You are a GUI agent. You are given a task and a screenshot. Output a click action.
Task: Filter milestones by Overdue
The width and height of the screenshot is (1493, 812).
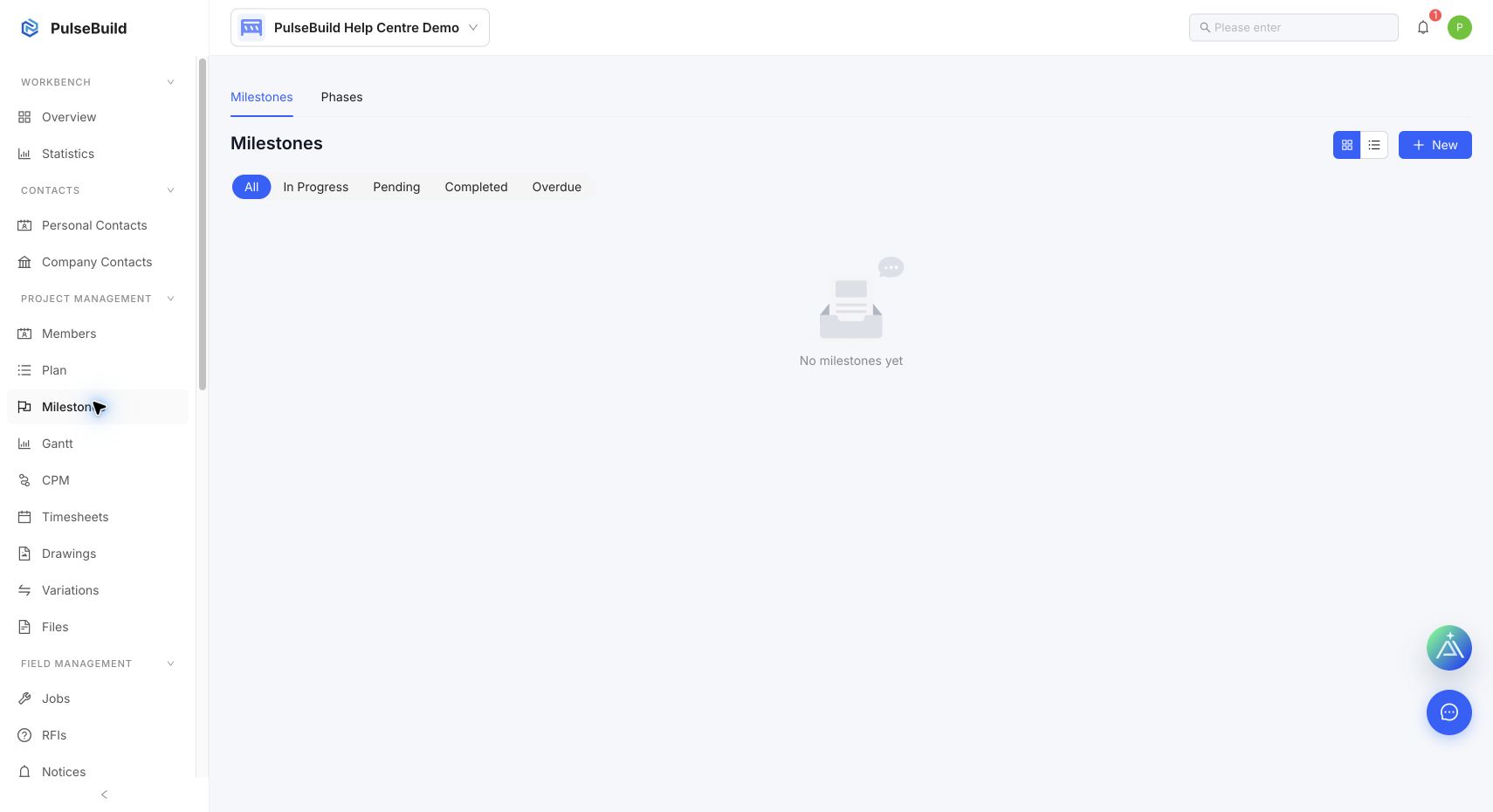point(556,187)
